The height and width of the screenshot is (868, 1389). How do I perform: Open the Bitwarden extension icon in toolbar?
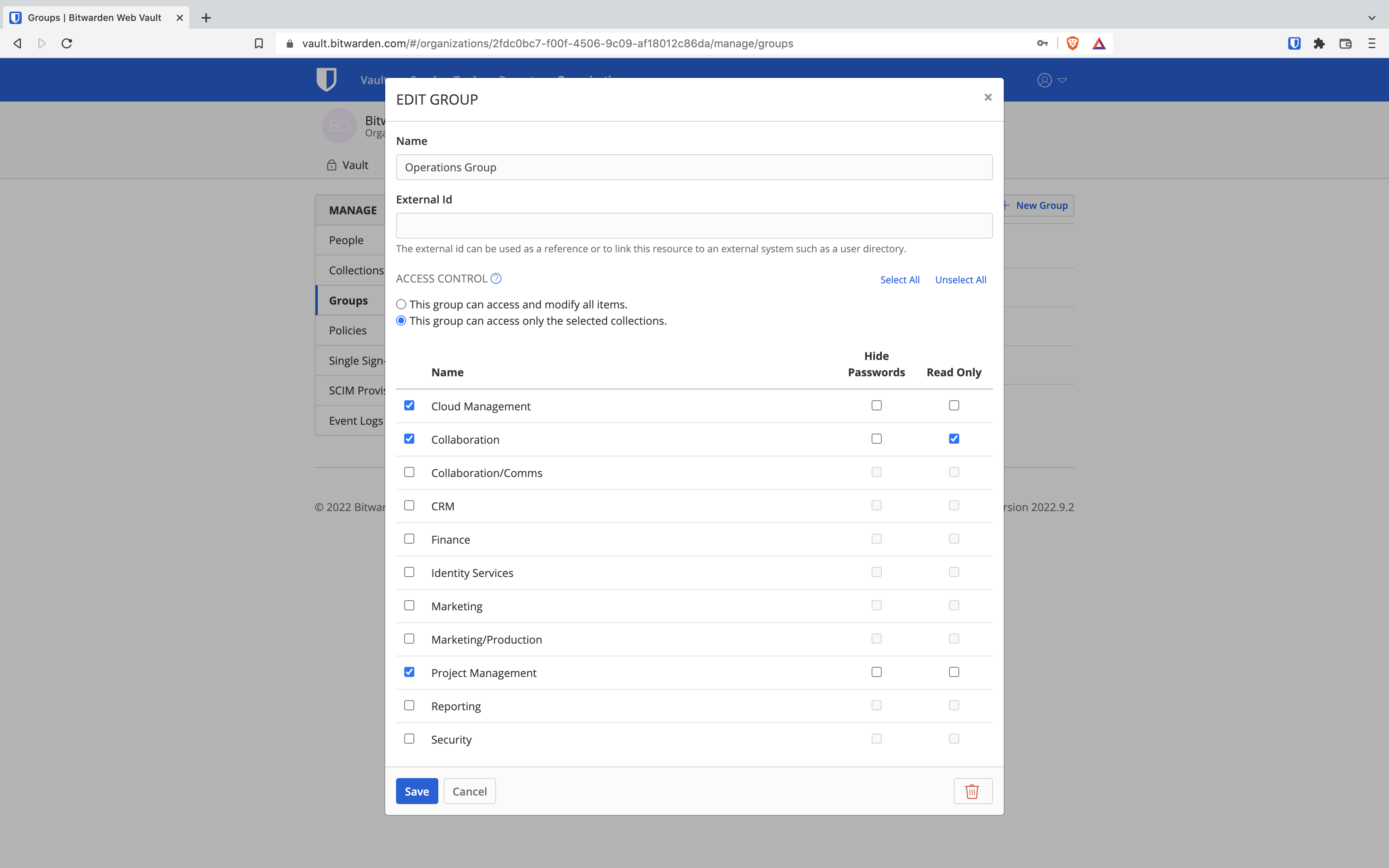point(1294,44)
